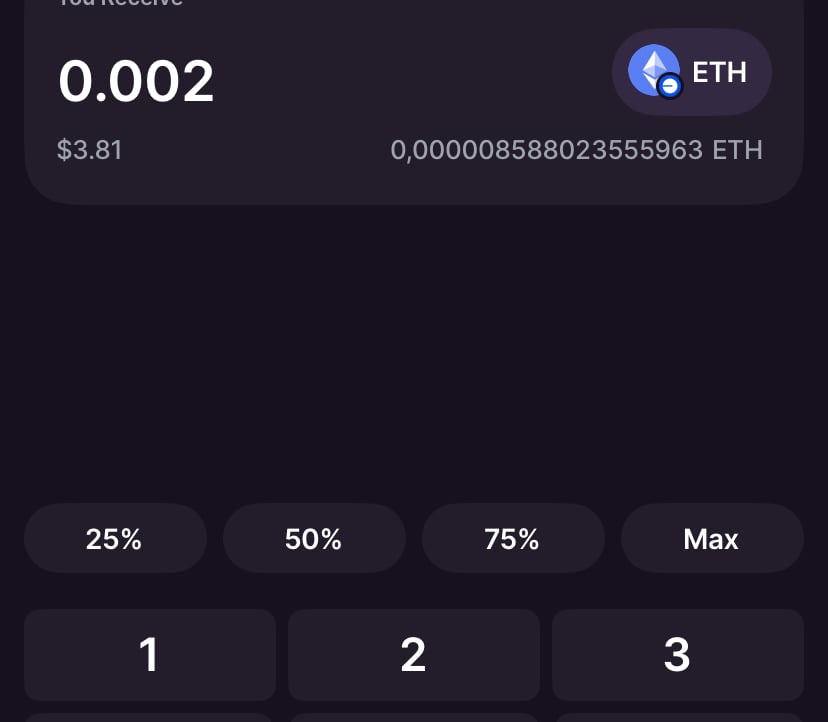
Task: Click the 0,000008588023555963 ETH balance text
Action: (577, 151)
